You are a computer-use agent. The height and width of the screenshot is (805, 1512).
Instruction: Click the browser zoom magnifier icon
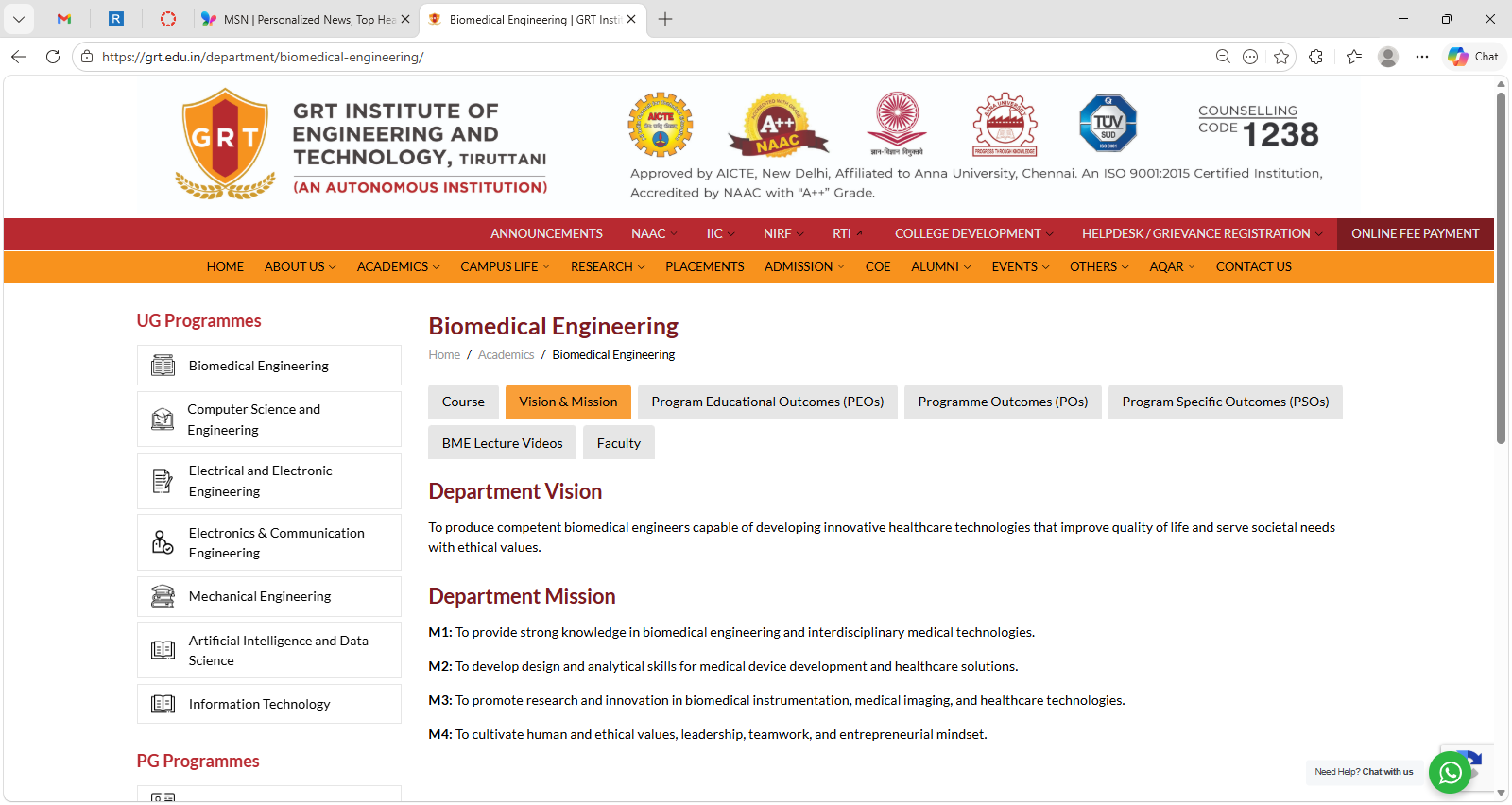point(1223,57)
